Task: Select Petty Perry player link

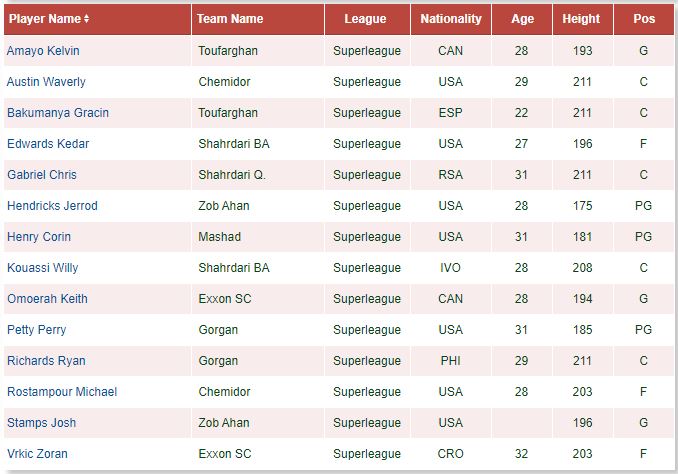Action: (x=37, y=330)
